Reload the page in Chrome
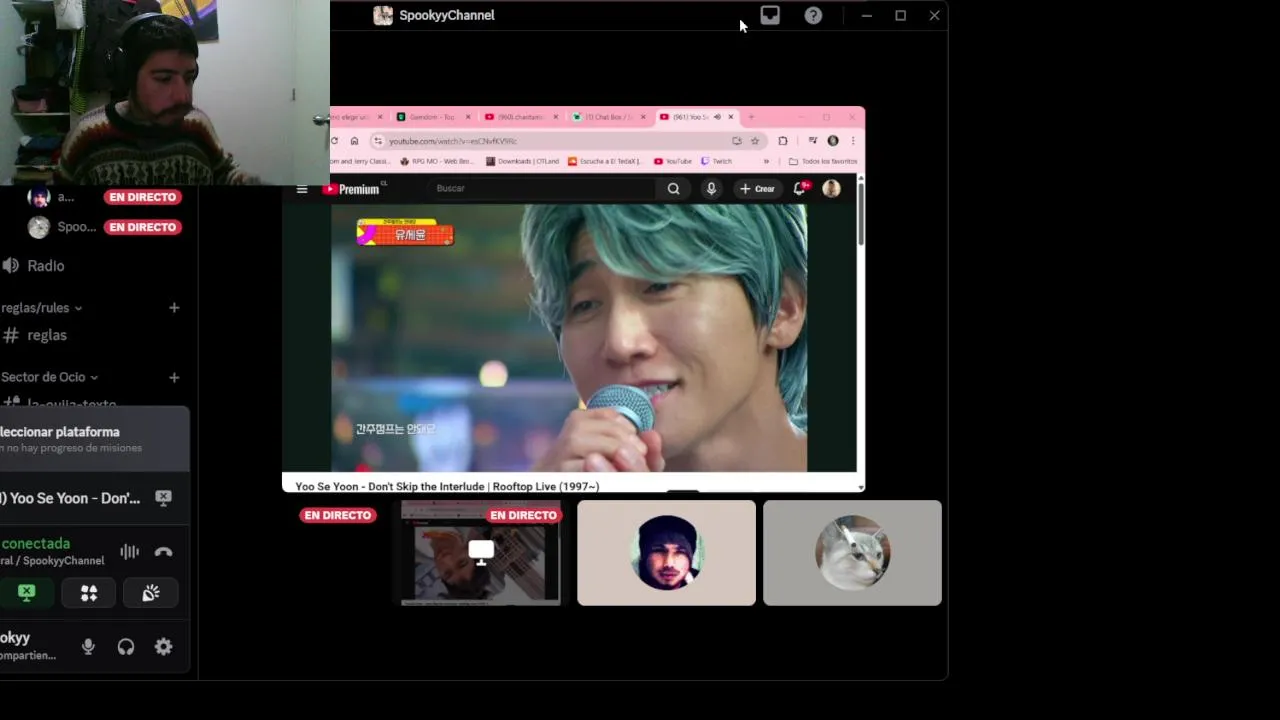This screenshot has height=720, width=1280. 335,141
